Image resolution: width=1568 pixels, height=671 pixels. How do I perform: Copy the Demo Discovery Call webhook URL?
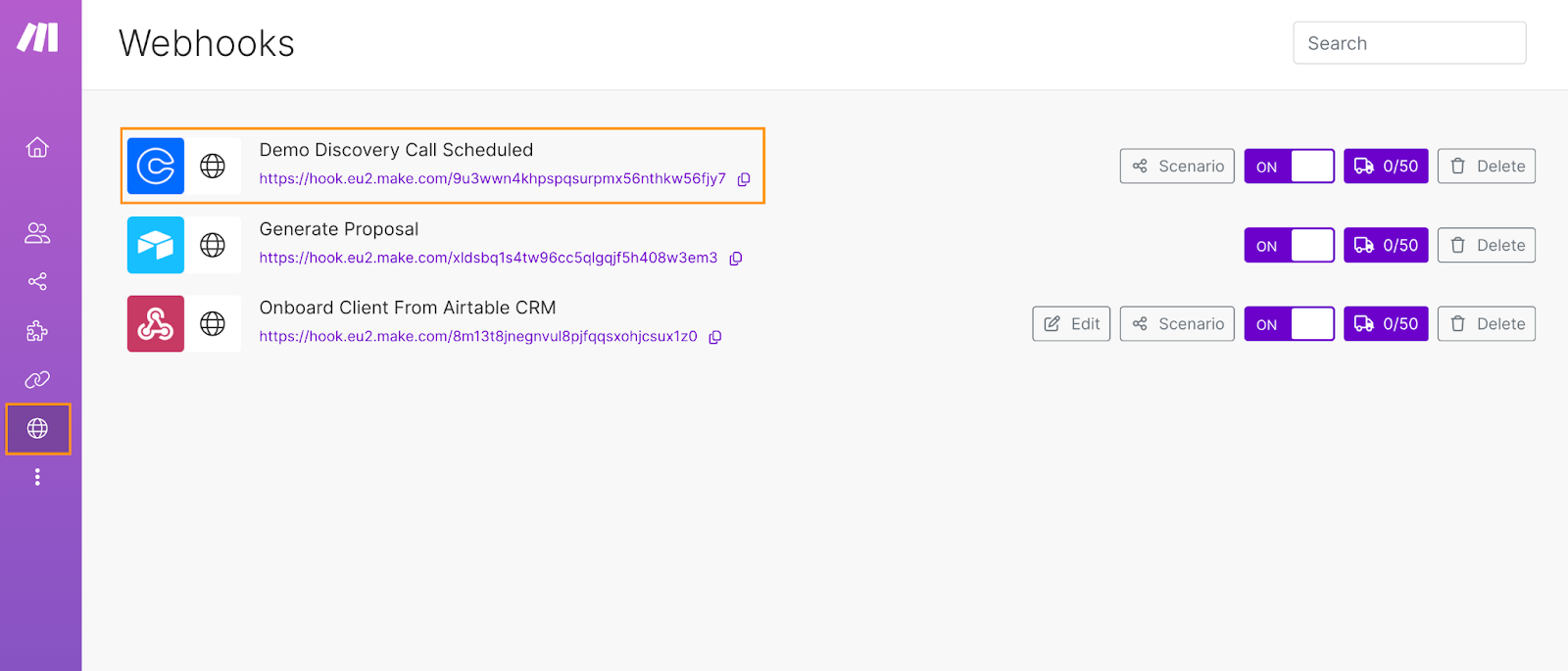pos(744,179)
